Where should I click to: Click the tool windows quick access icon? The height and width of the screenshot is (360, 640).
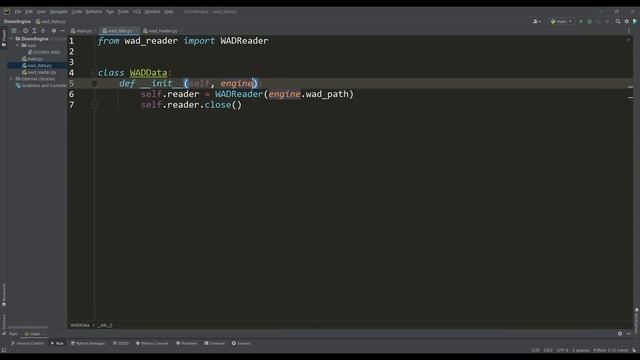click(4, 350)
